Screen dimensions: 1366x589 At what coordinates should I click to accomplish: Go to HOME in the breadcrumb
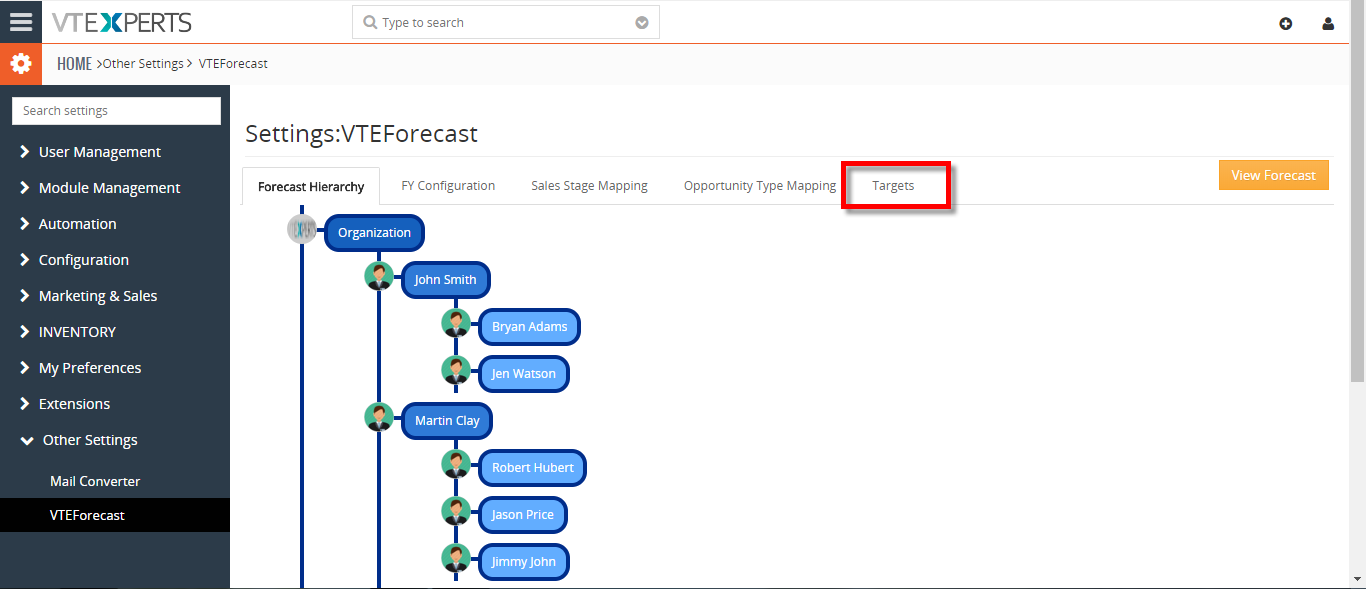click(x=74, y=64)
